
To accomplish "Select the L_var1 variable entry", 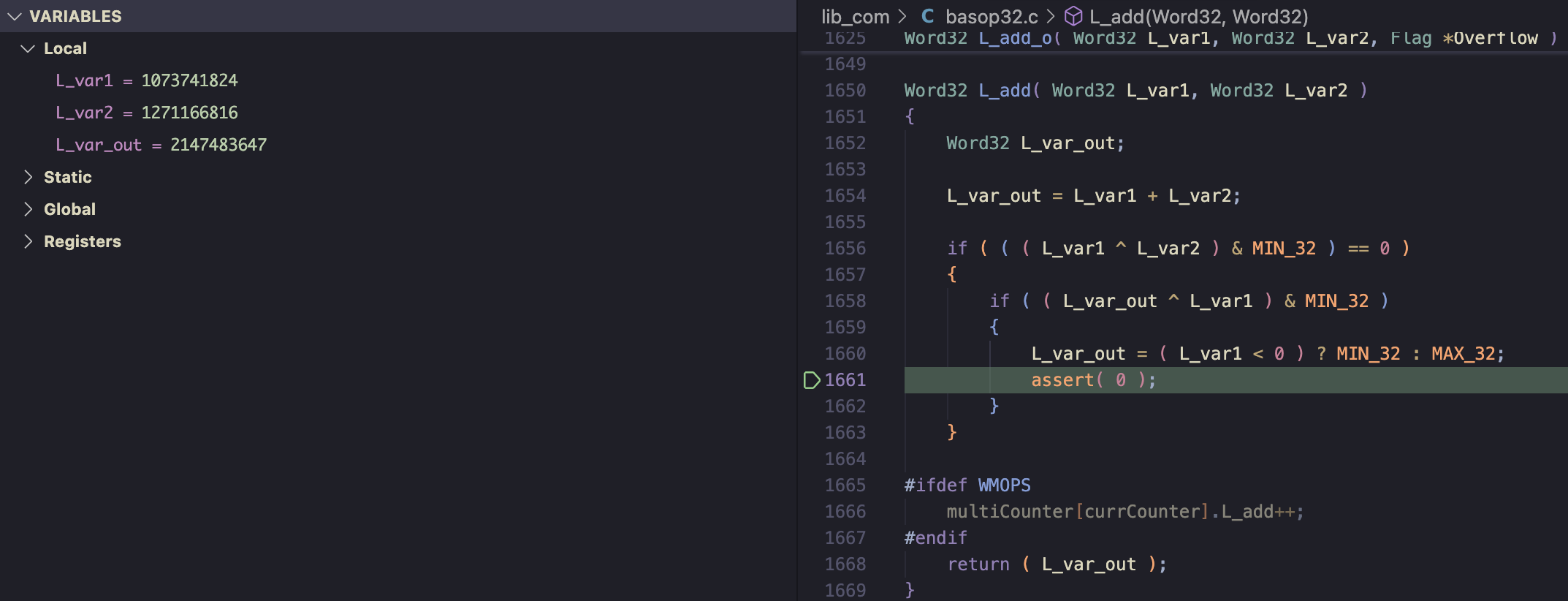I will [146, 80].
